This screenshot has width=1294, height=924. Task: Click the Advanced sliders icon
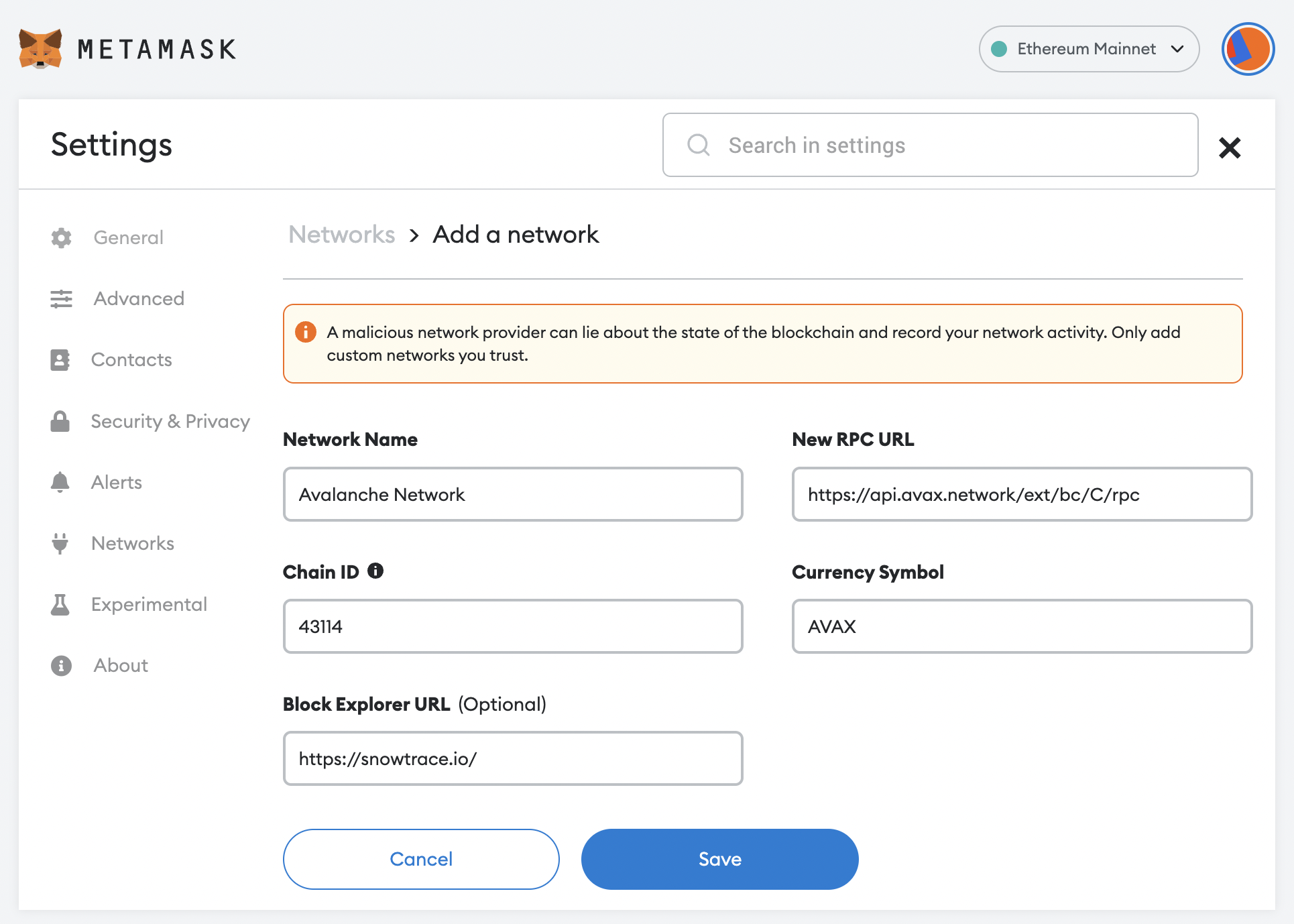[x=61, y=299]
